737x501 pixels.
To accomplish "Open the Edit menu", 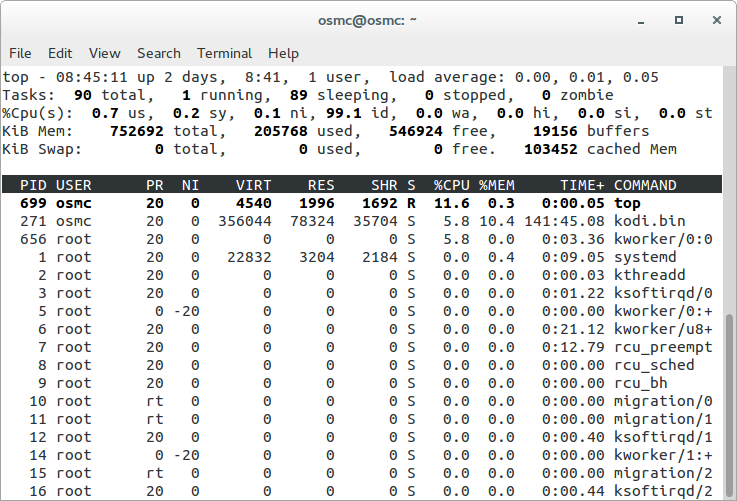I will pyautogui.click(x=60, y=54).
